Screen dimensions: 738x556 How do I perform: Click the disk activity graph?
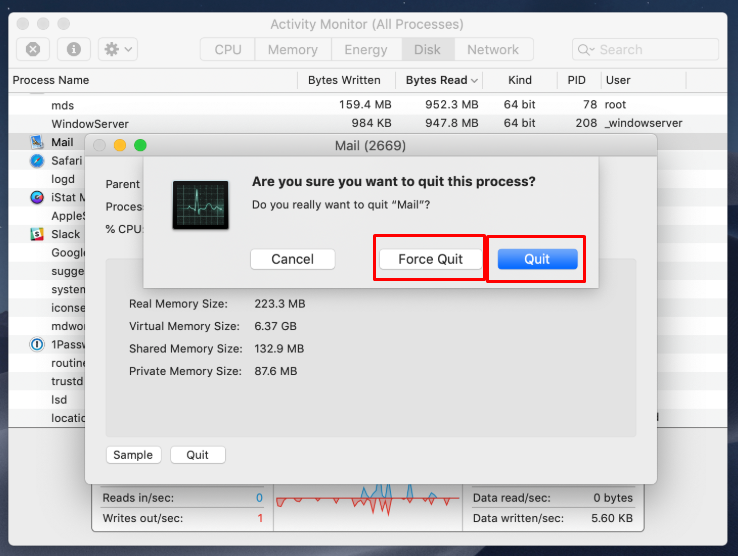coord(368,506)
